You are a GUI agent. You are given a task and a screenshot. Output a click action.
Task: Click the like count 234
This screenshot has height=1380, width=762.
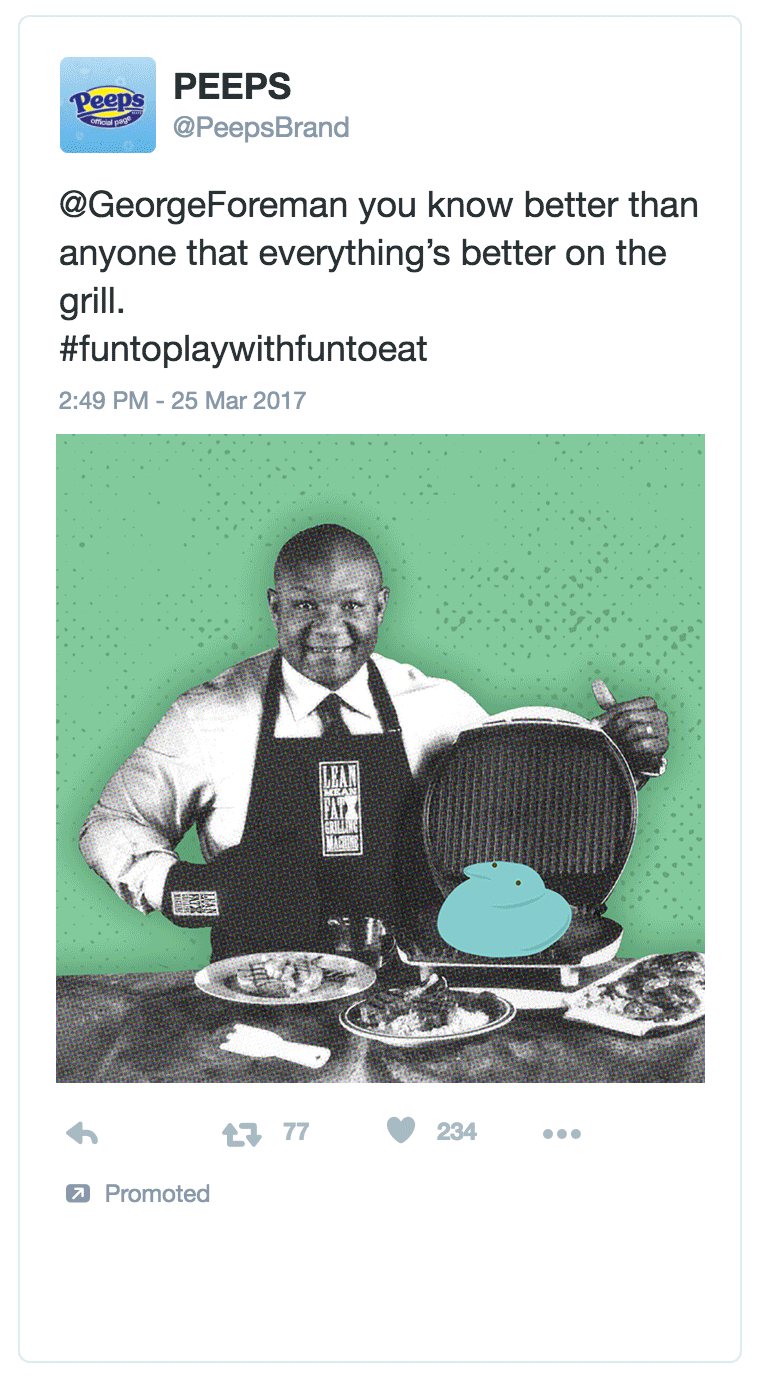pyautogui.click(x=456, y=1132)
